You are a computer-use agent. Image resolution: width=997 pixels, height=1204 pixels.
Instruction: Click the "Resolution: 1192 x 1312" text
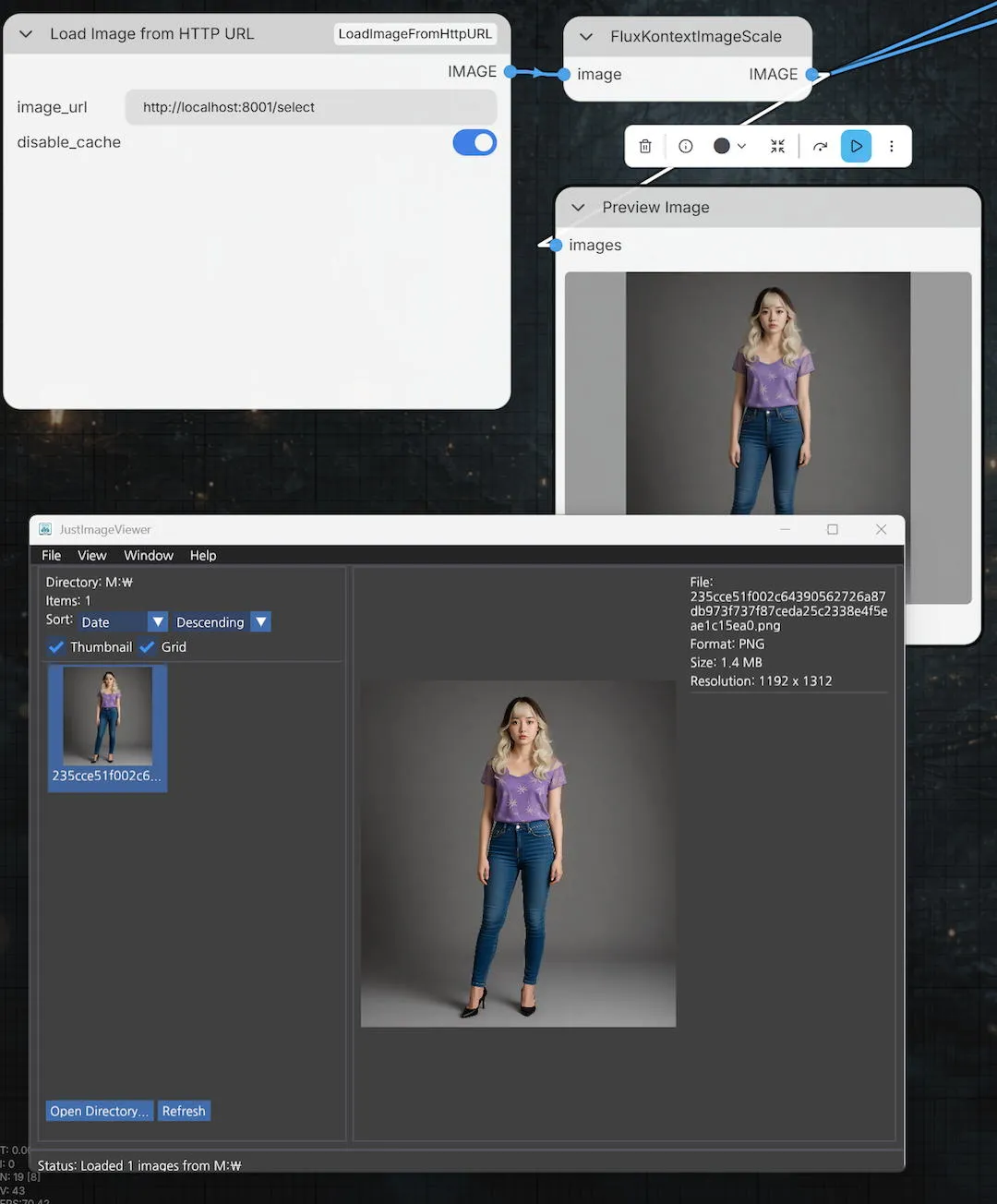pos(762,680)
